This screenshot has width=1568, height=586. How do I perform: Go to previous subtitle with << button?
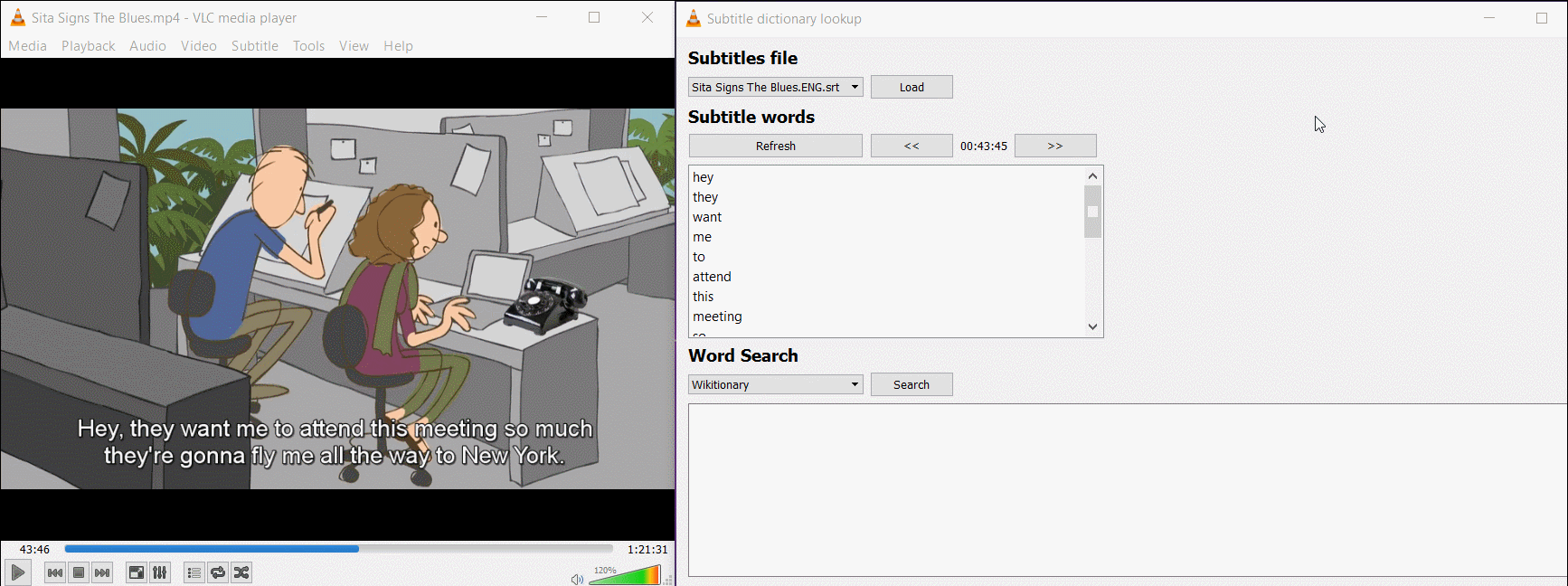[x=912, y=146]
